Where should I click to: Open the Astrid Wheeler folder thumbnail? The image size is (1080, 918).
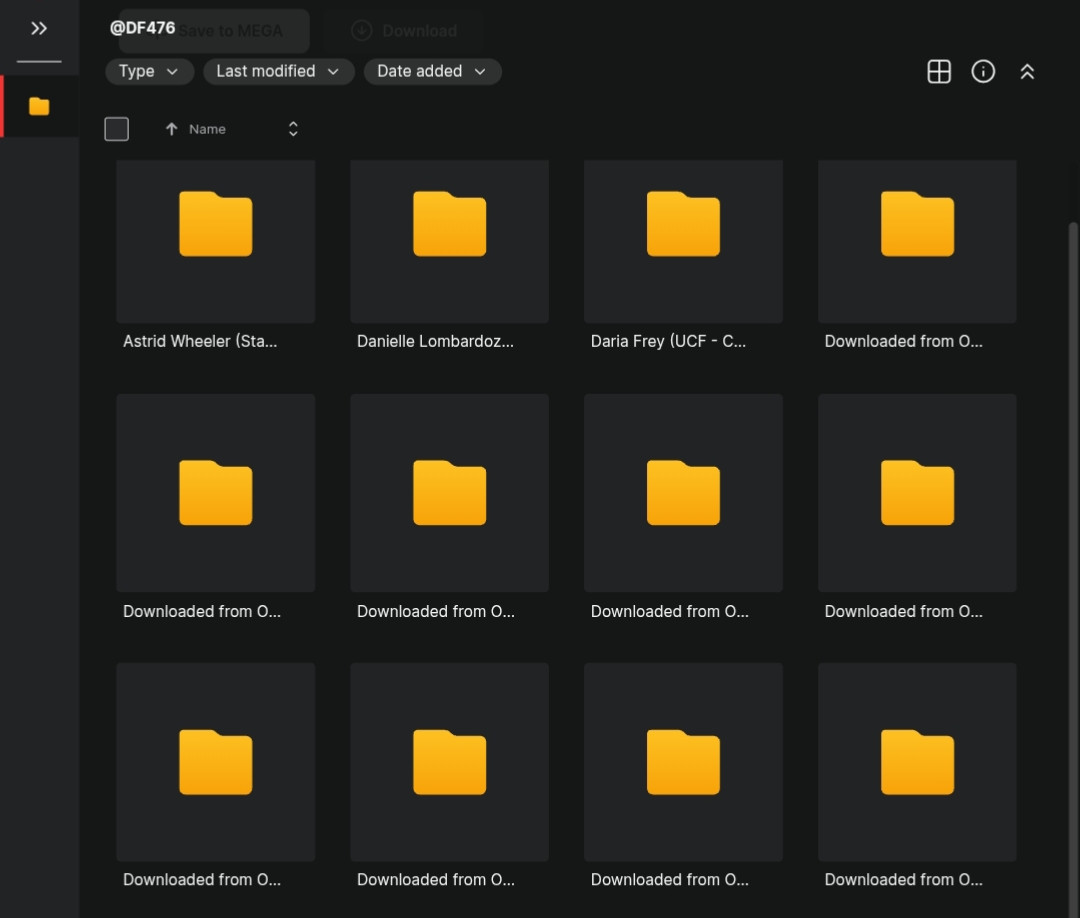click(216, 241)
